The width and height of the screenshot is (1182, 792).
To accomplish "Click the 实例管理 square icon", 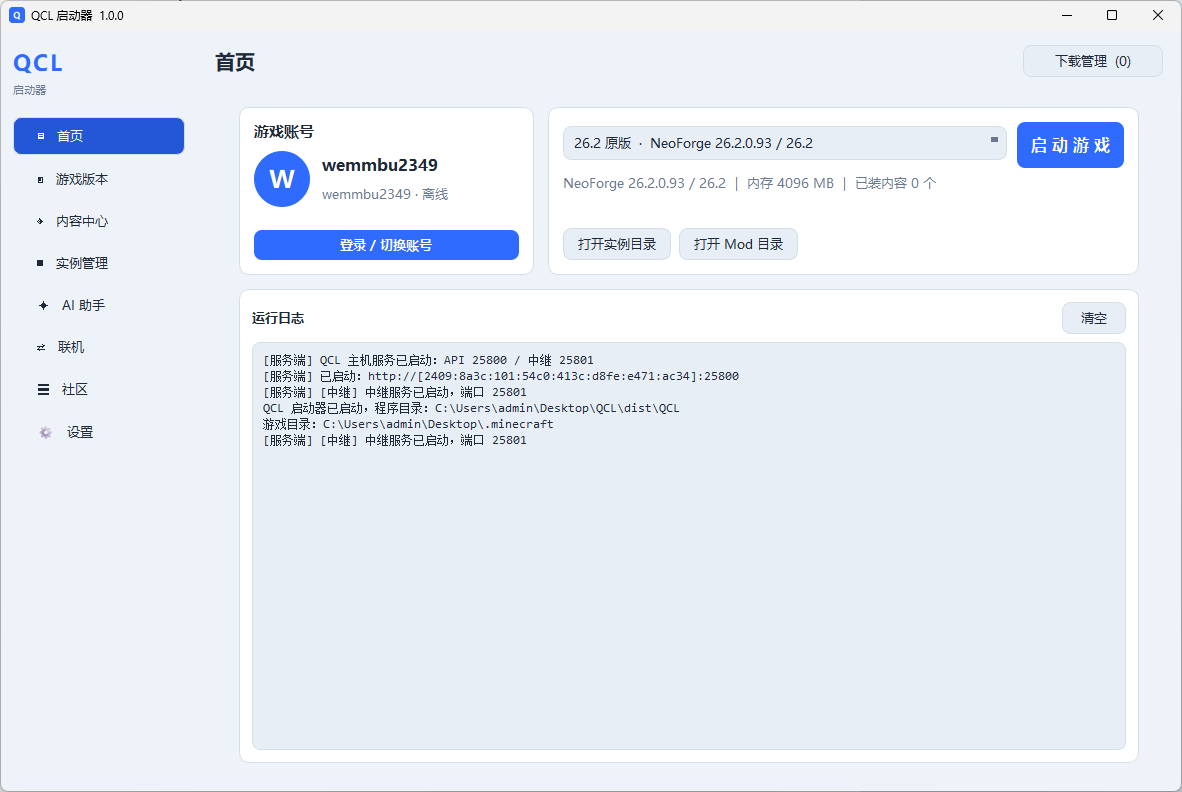I will (x=41, y=263).
